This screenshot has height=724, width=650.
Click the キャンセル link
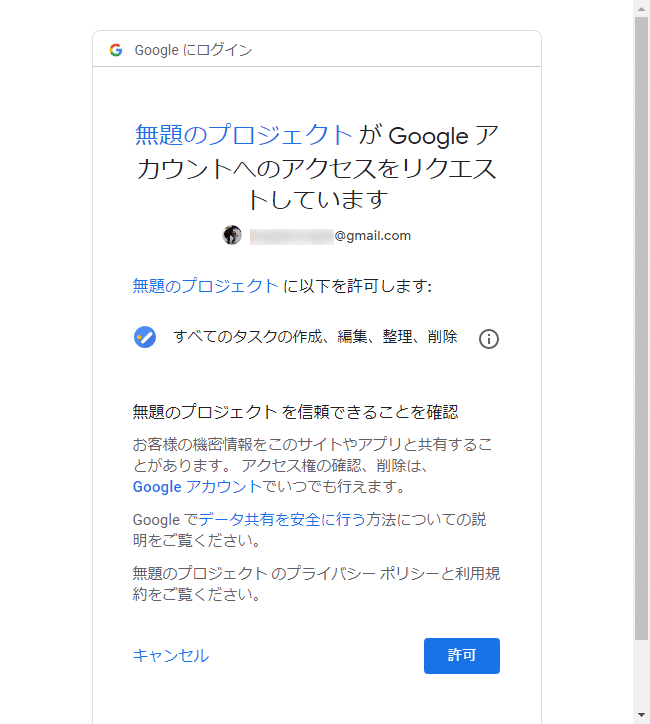pos(171,656)
